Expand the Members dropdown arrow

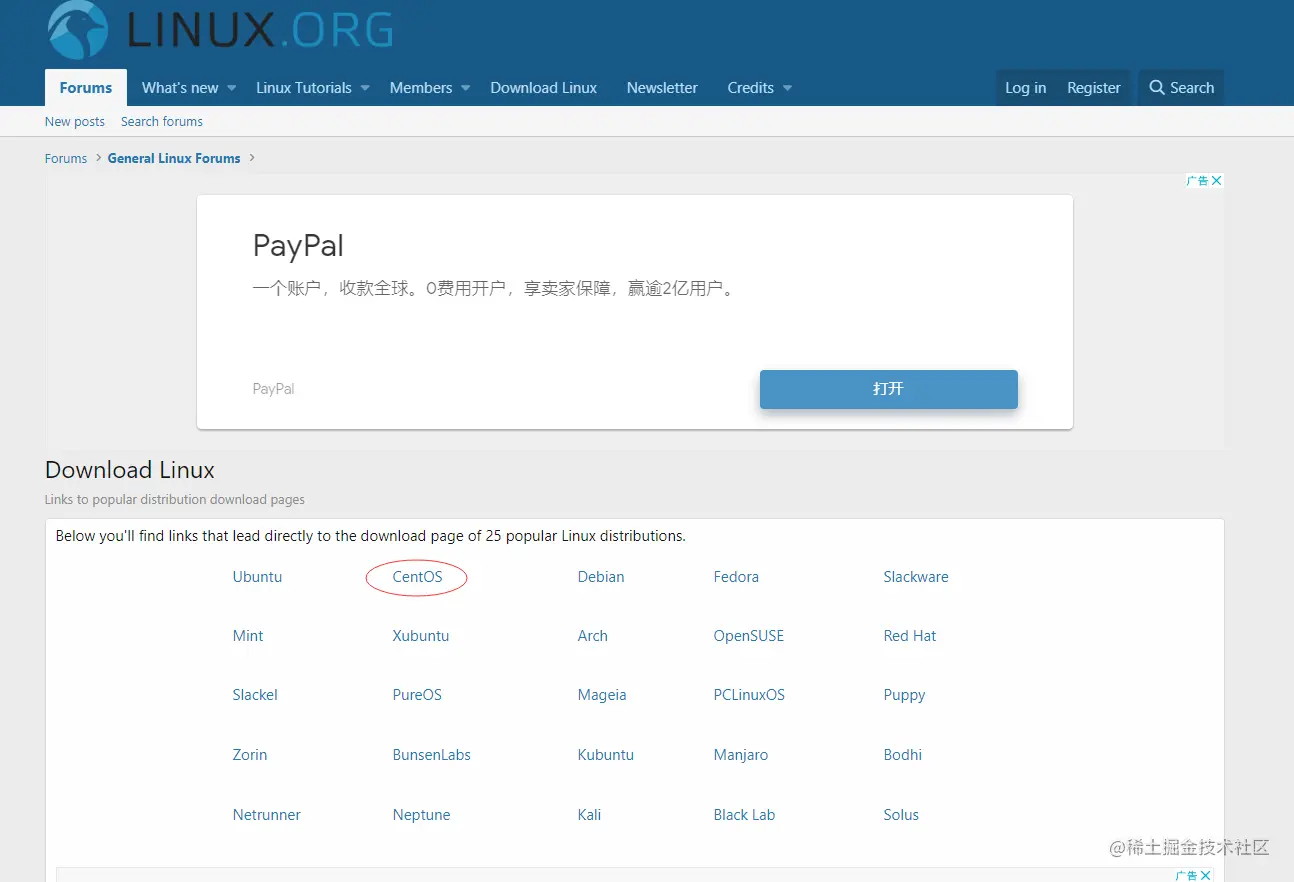coord(465,88)
